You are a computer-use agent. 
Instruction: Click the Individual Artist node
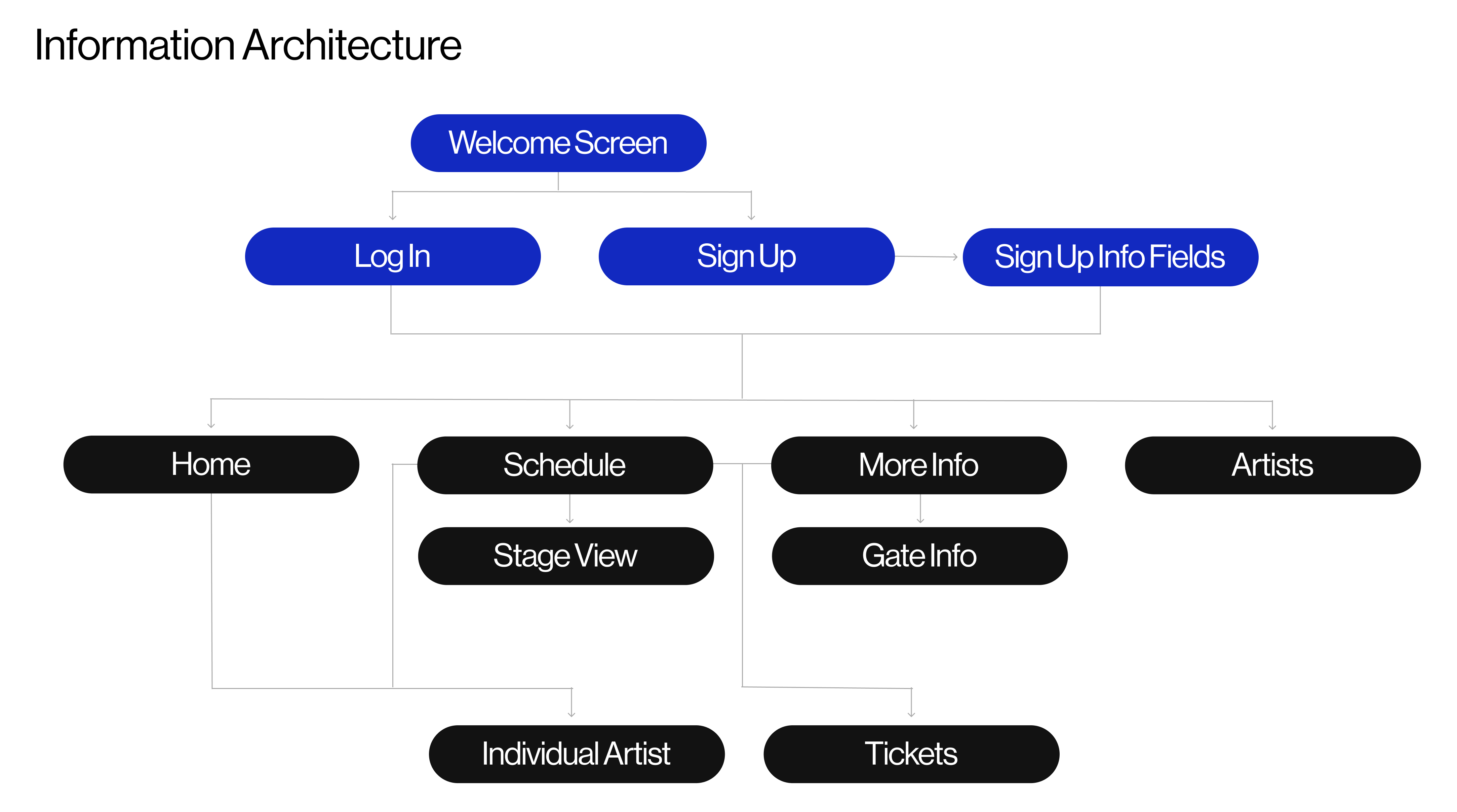pos(576,754)
